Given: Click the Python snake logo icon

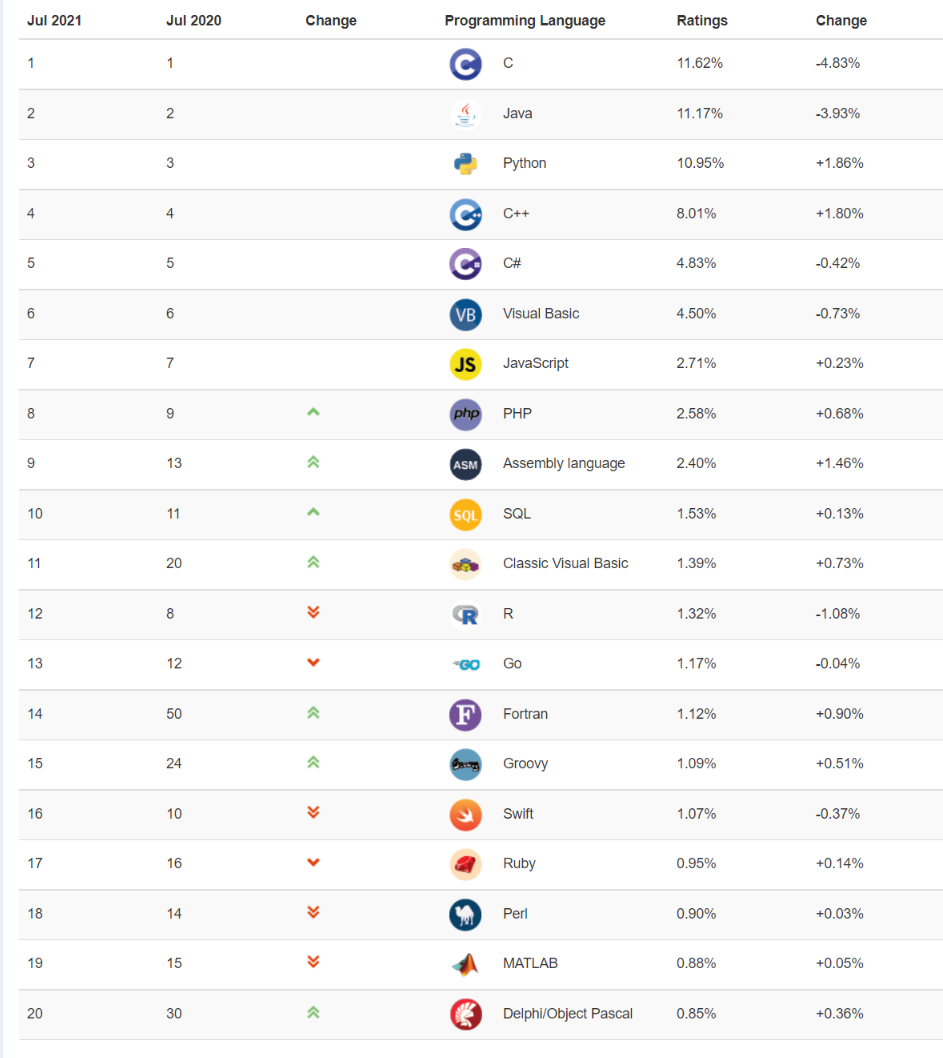Looking at the screenshot, I should click(465, 164).
